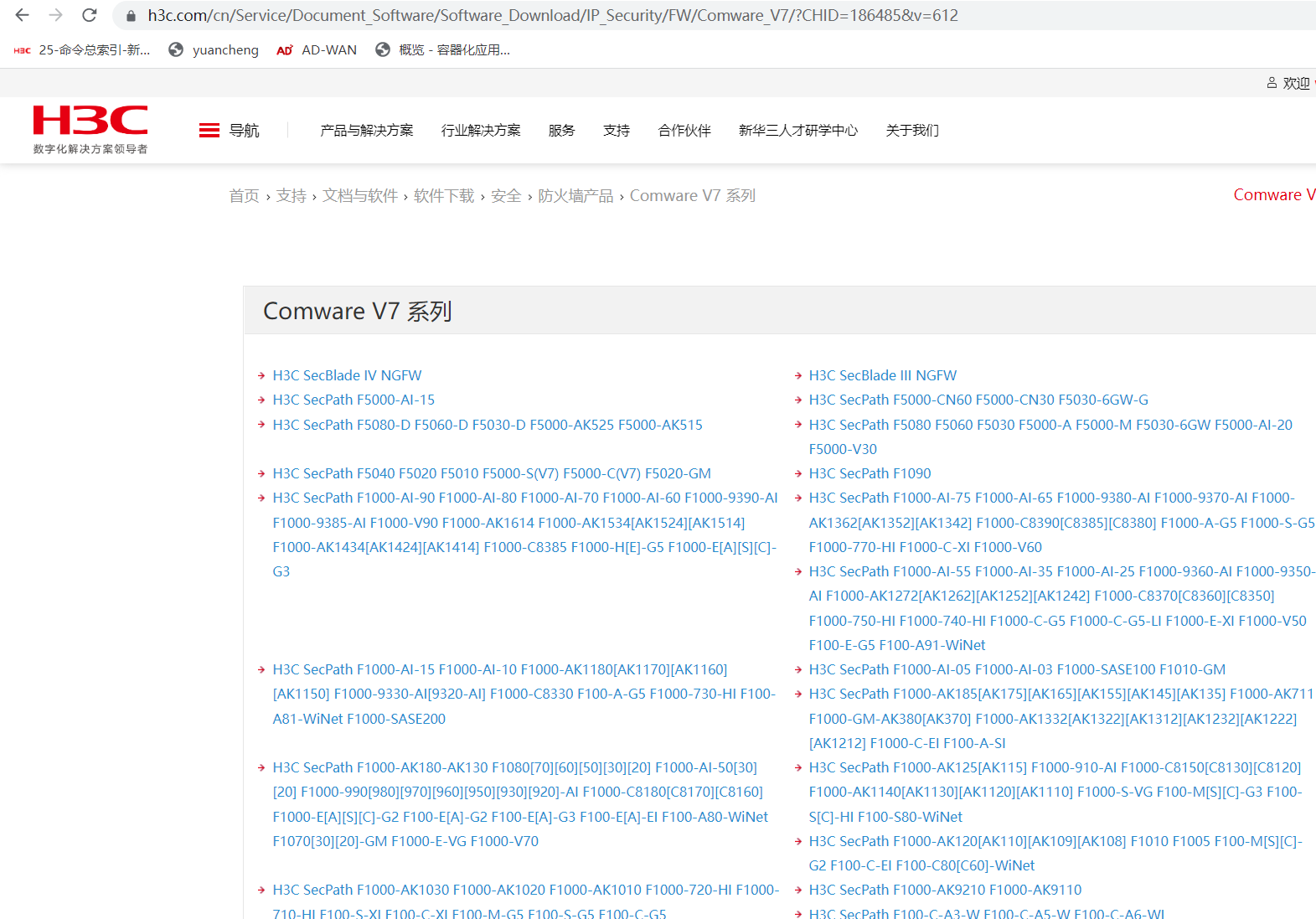This screenshot has height=919, width=1316.
Task: Reload the page with the refresh icon
Action: click(90, 15)
